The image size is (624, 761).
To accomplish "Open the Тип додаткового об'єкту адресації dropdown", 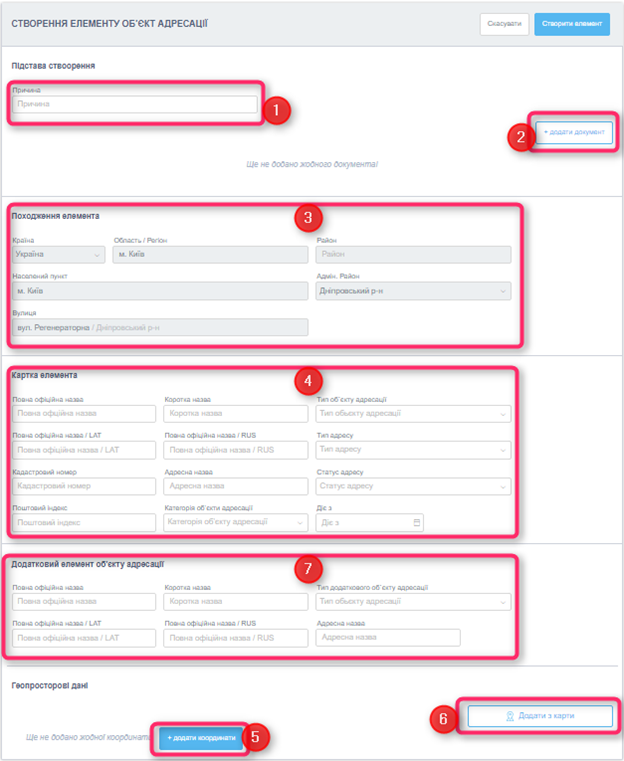I will 412,602.
